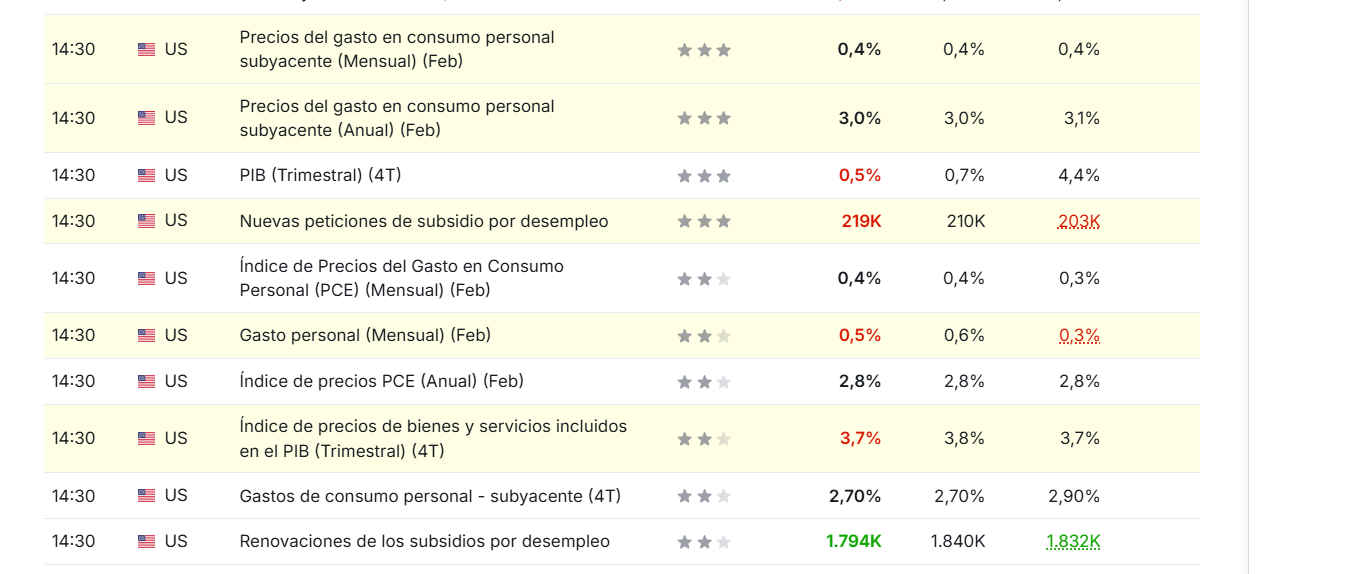The image size is (1356, 574).
Task: Click the red actual value 219K
Action: tap(861, 221)
